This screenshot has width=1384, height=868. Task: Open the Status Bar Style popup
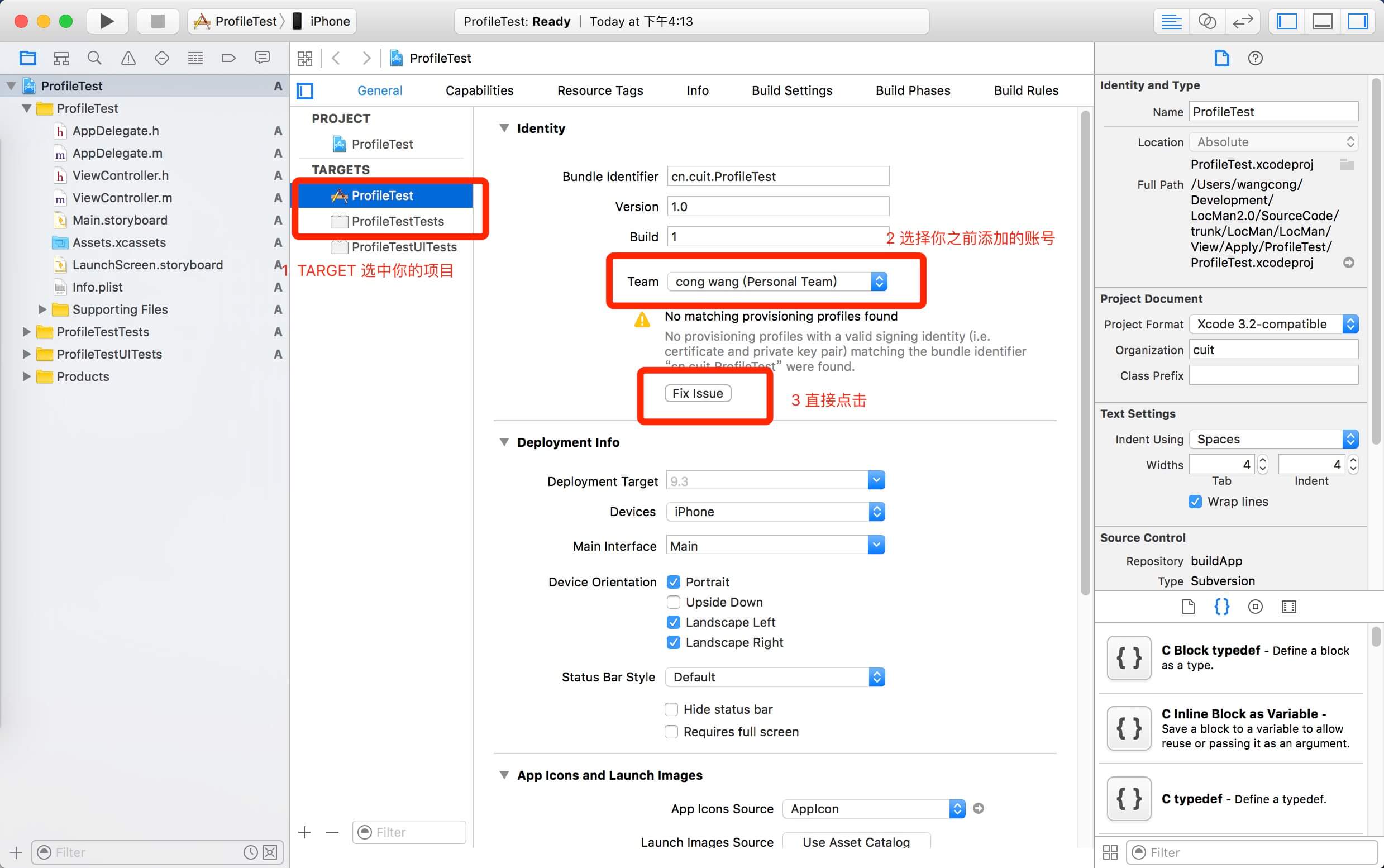click(x=775, y=677)
